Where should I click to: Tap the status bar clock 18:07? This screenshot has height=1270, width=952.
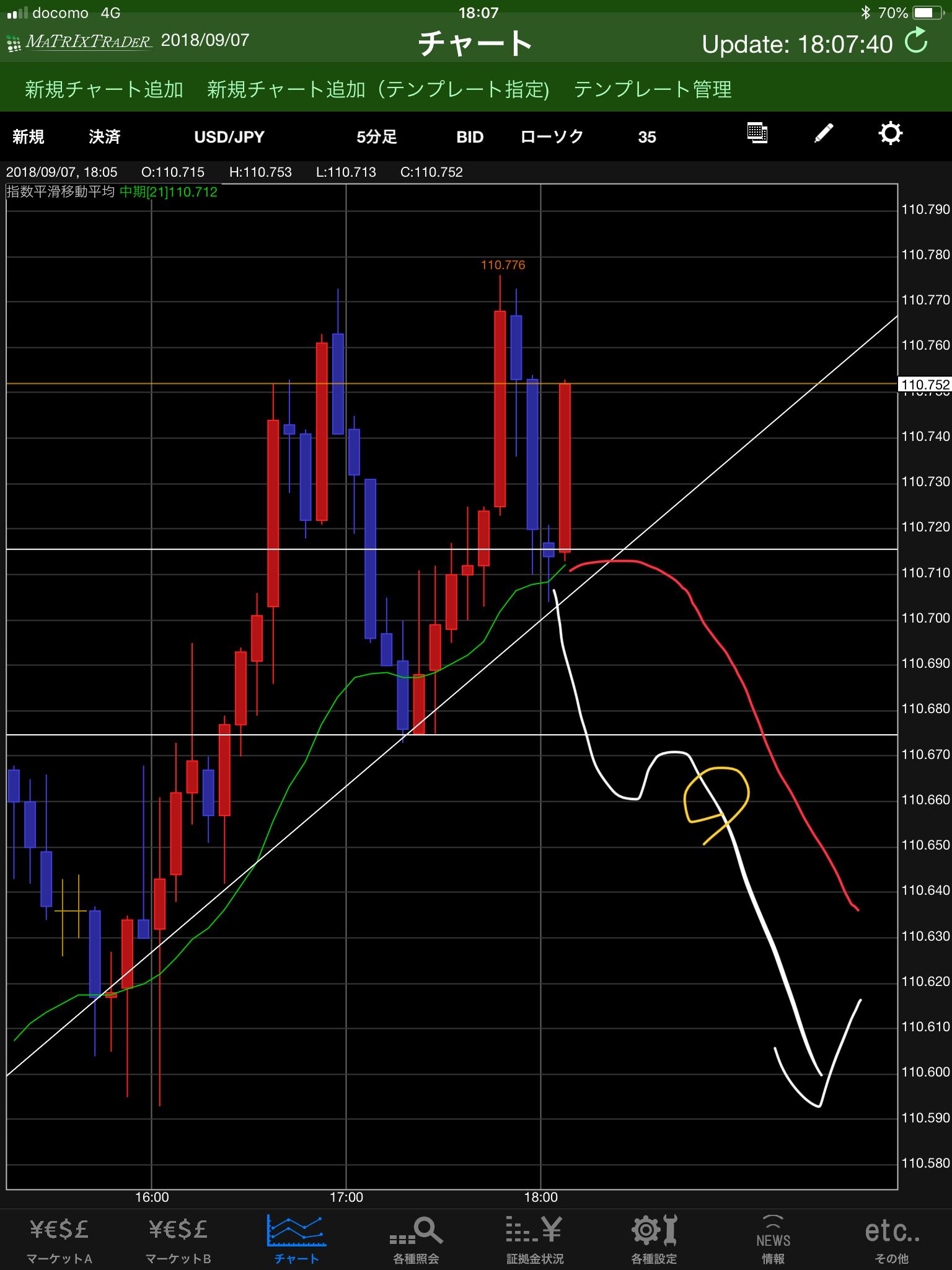click(x=478, y=12)
